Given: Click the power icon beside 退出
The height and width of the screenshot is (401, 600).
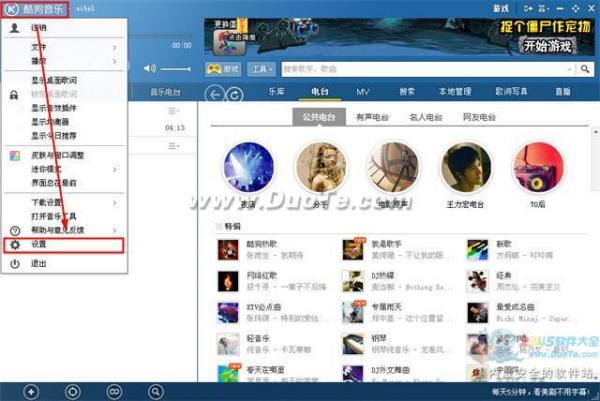Looking at the screenshot, I should pyautogui.click(x=15, y=264).
